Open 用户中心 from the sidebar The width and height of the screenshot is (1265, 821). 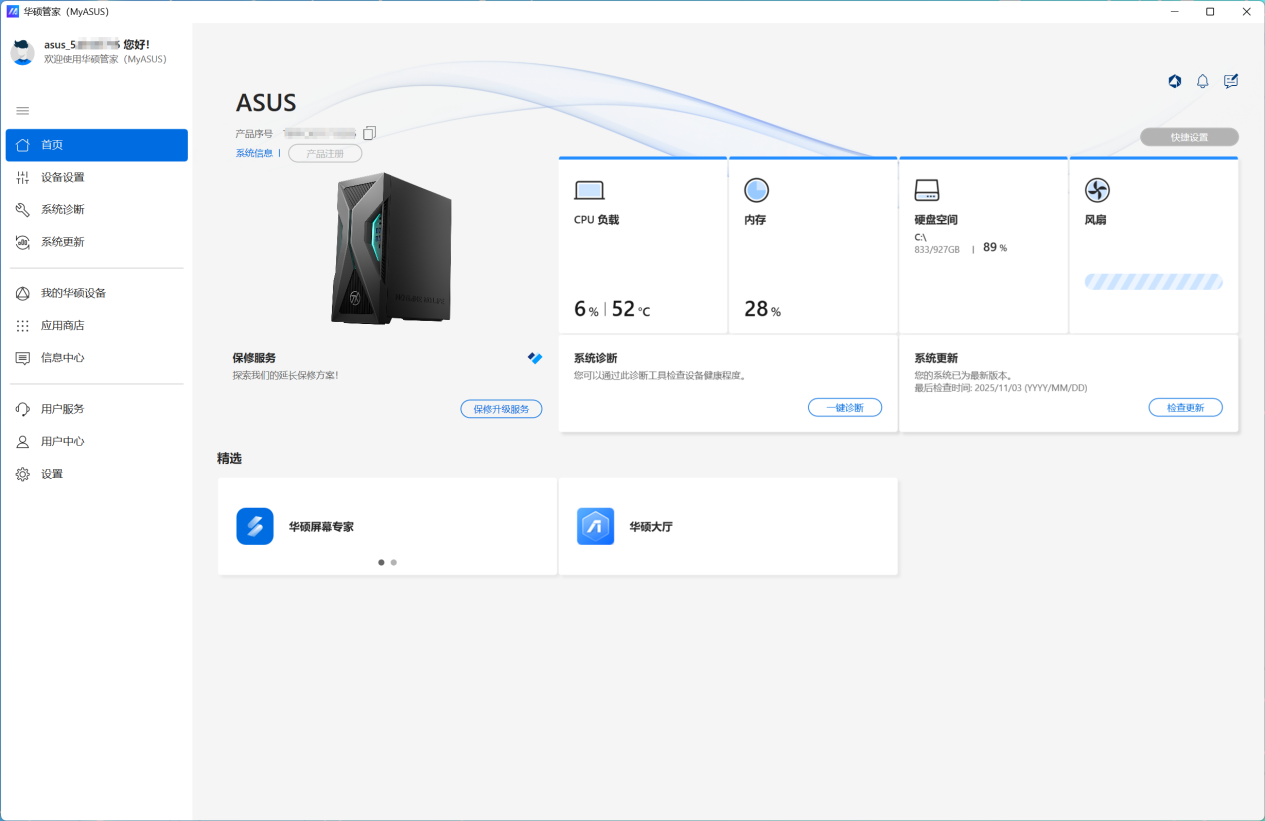pyautogui.click(x=22, y=441)
